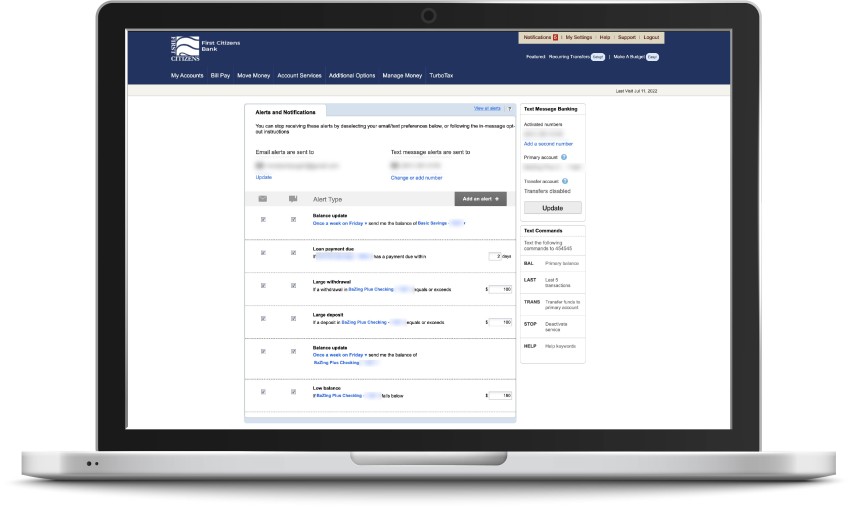Open BaZing Plus Checking dropdown in second balance update
850x508 pixels.
[345, 363]
